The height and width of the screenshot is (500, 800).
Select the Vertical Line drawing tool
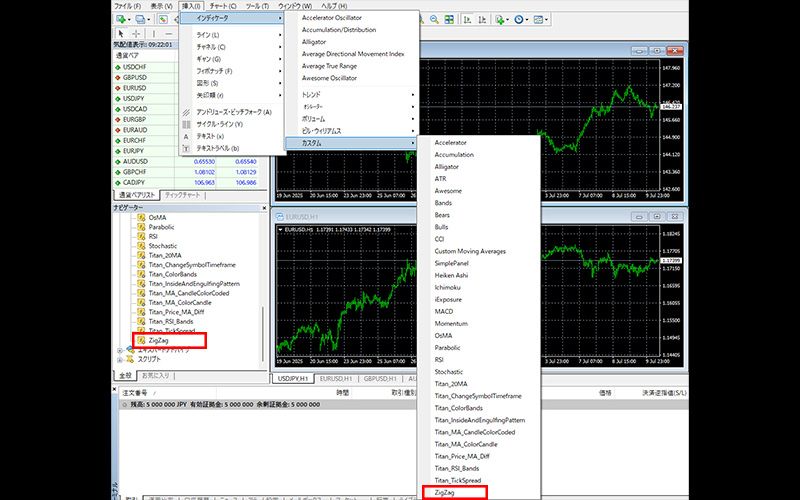[x=154, y=34]
